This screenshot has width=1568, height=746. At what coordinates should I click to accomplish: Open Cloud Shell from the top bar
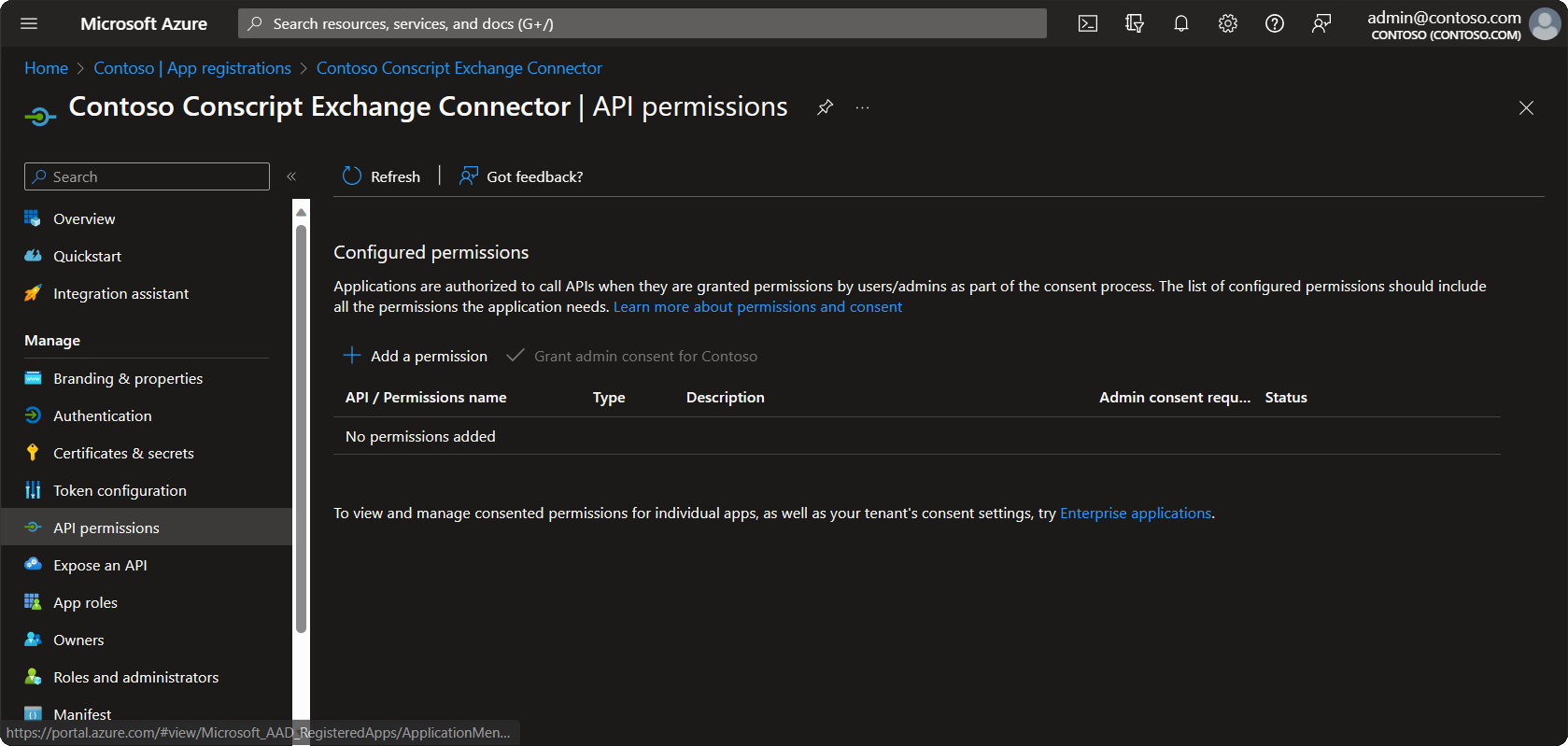[x=1088, y=23]
